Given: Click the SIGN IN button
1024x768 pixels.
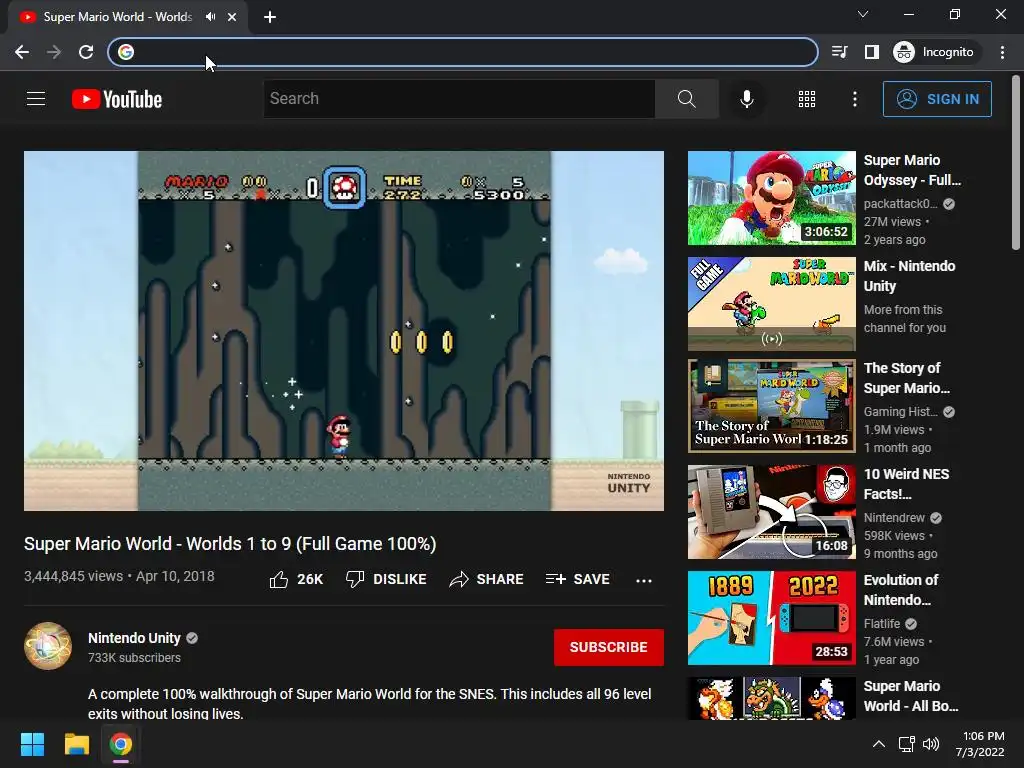Looking at the screenshot, I should click(936, 99).
